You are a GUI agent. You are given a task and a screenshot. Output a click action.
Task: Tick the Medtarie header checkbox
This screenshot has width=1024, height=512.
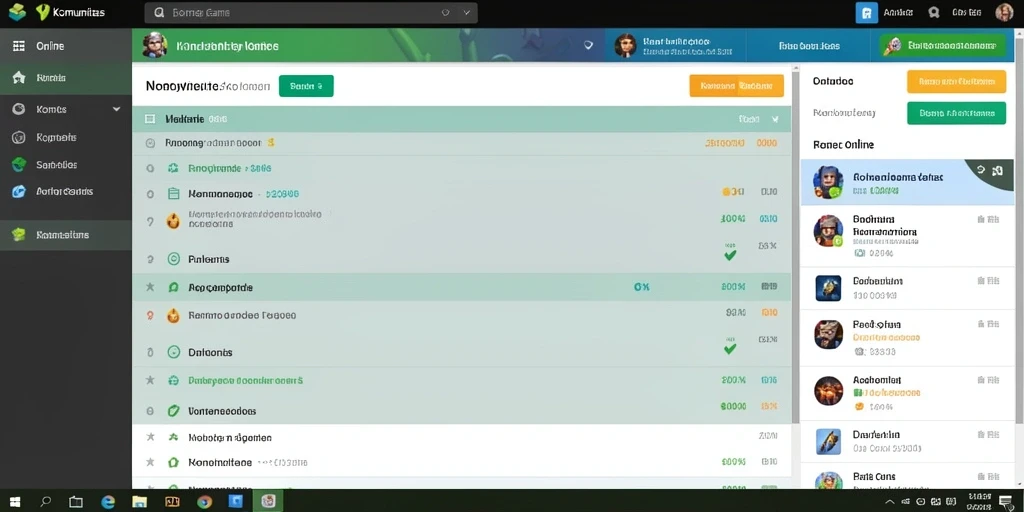pos(150,119)
